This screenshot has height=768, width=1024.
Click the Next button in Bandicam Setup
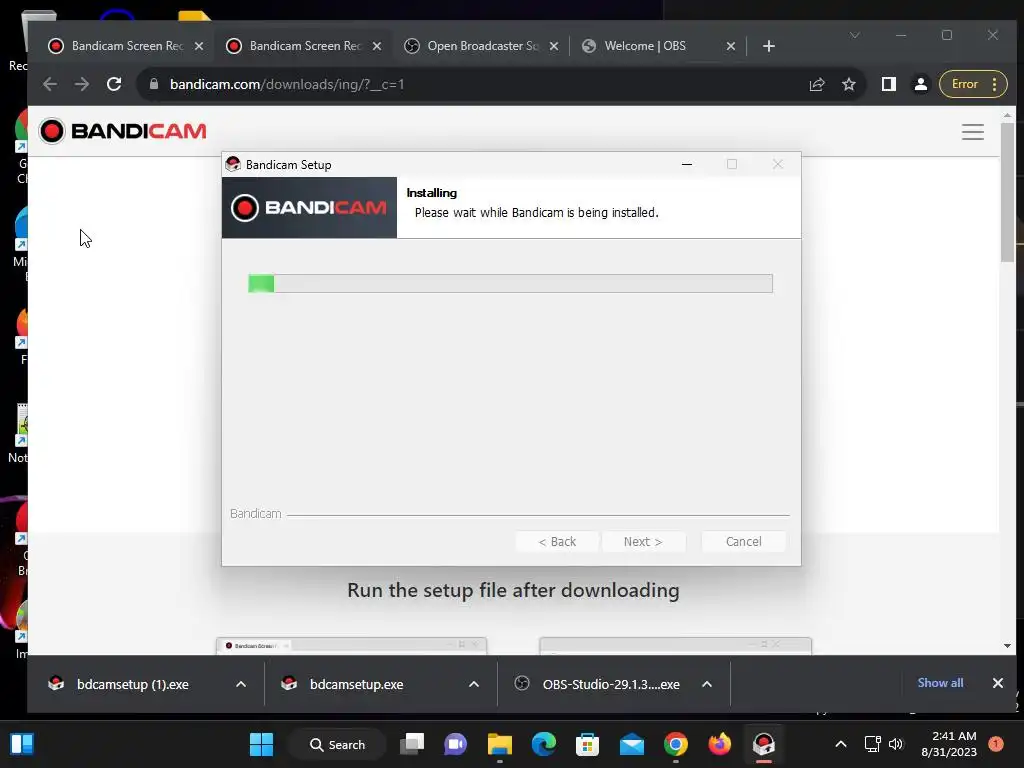(x=643, y=541)
